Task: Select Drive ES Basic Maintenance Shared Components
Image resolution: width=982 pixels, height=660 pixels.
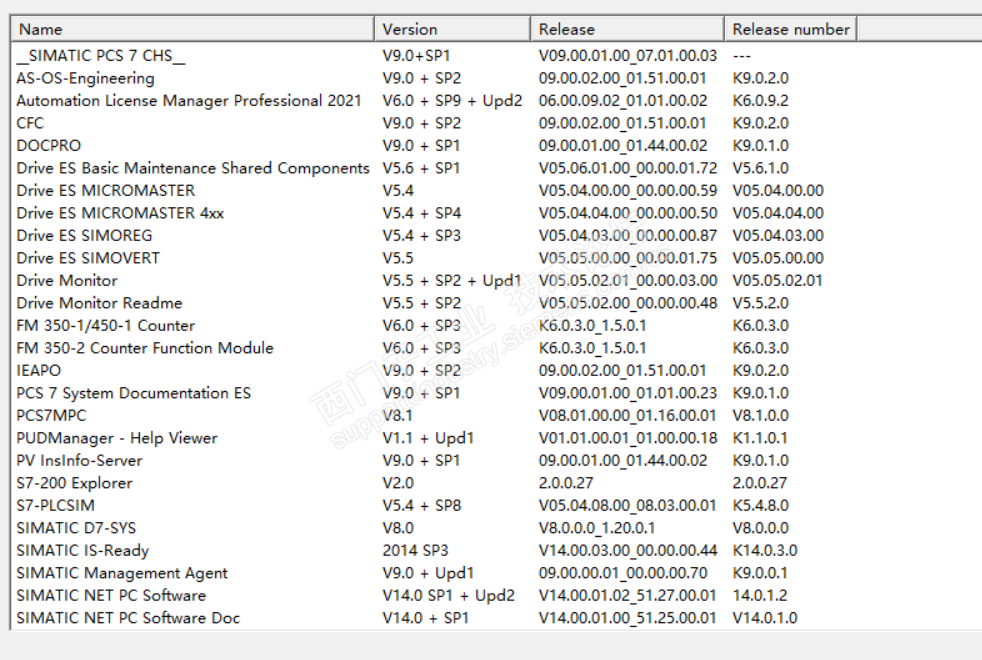Action: pyautogui.click(x=193, y=168)
